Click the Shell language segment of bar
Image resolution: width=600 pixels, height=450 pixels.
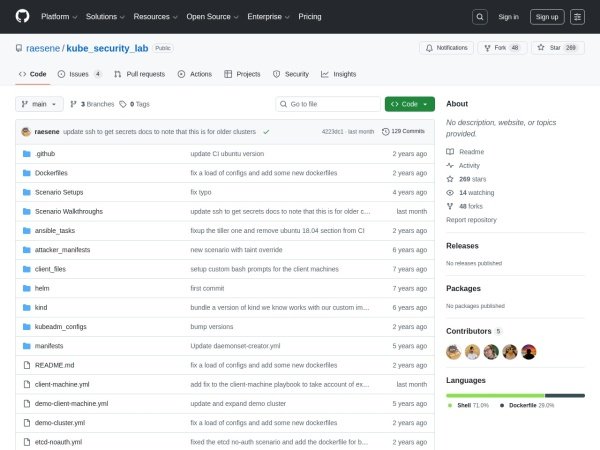[x=495, y=396]
